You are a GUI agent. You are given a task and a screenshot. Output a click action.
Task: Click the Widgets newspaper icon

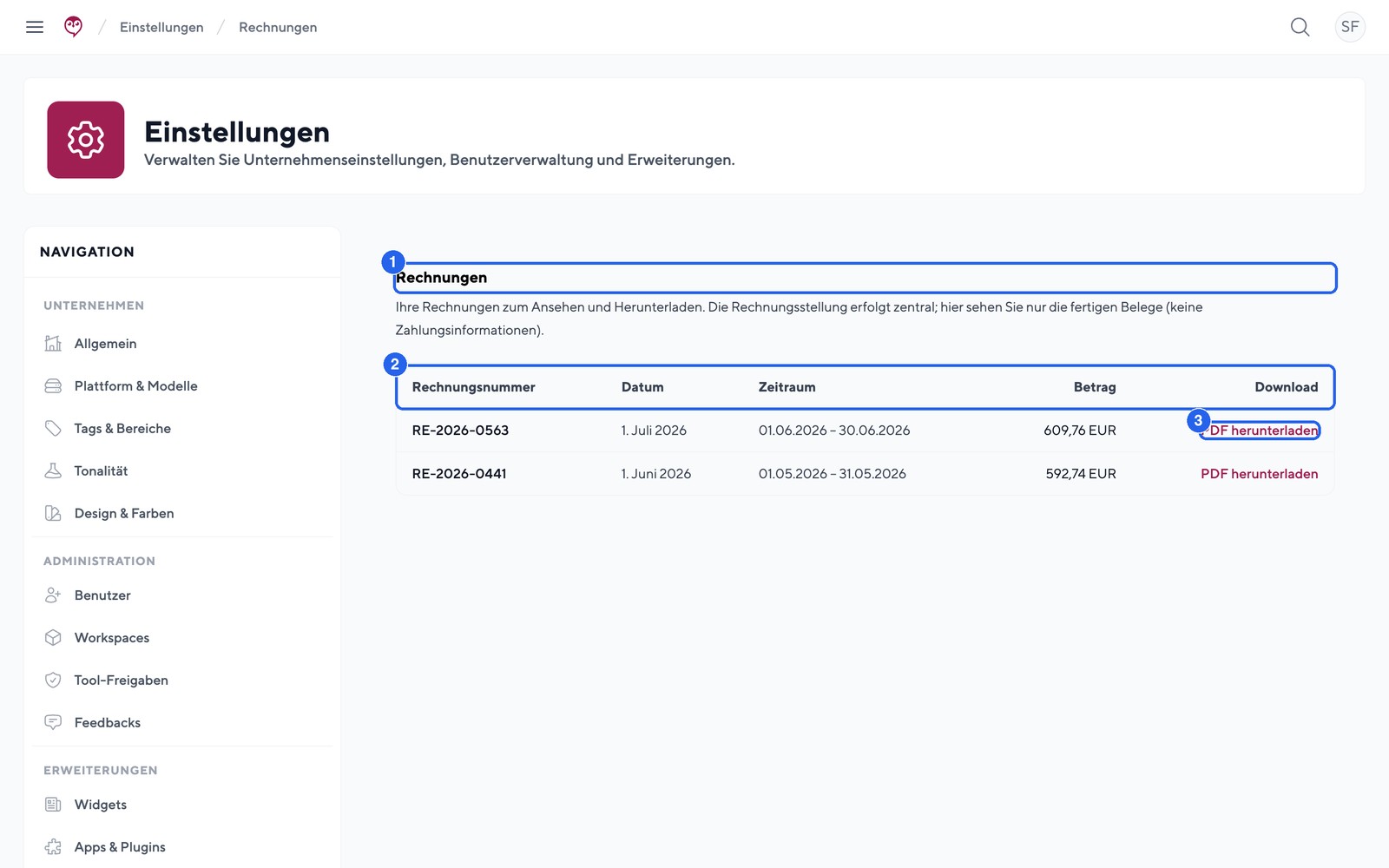pos(53,805)
